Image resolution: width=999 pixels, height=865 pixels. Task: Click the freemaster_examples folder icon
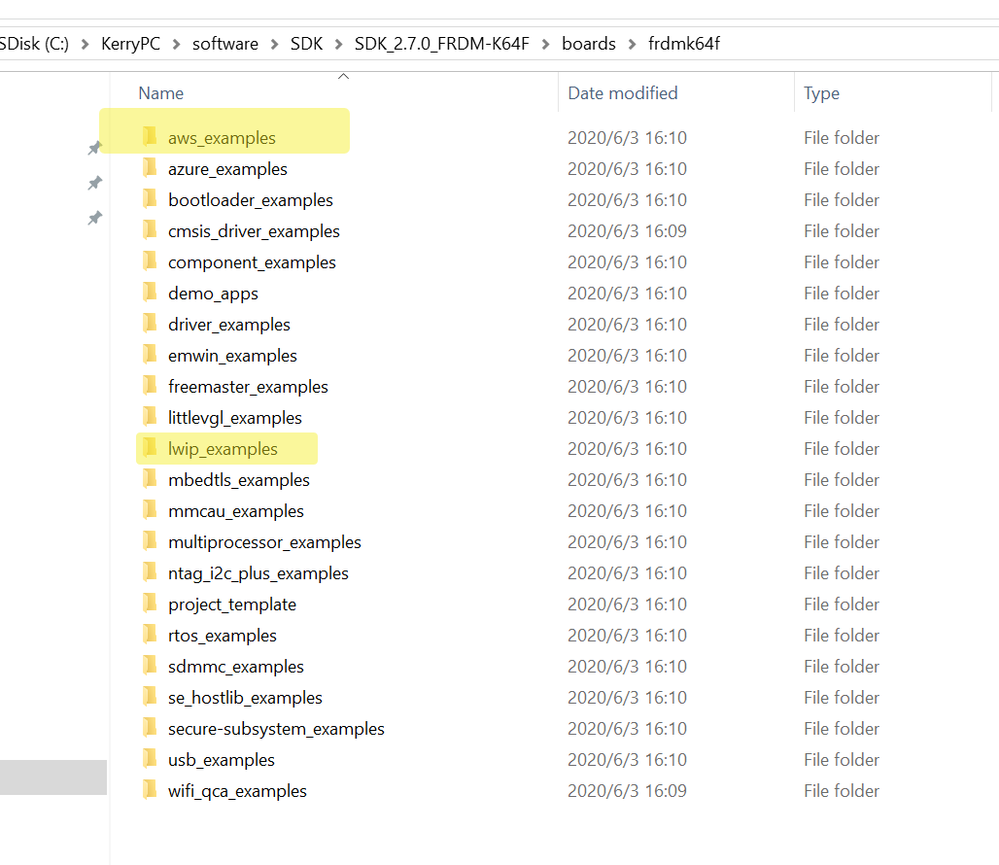(150, 385)
